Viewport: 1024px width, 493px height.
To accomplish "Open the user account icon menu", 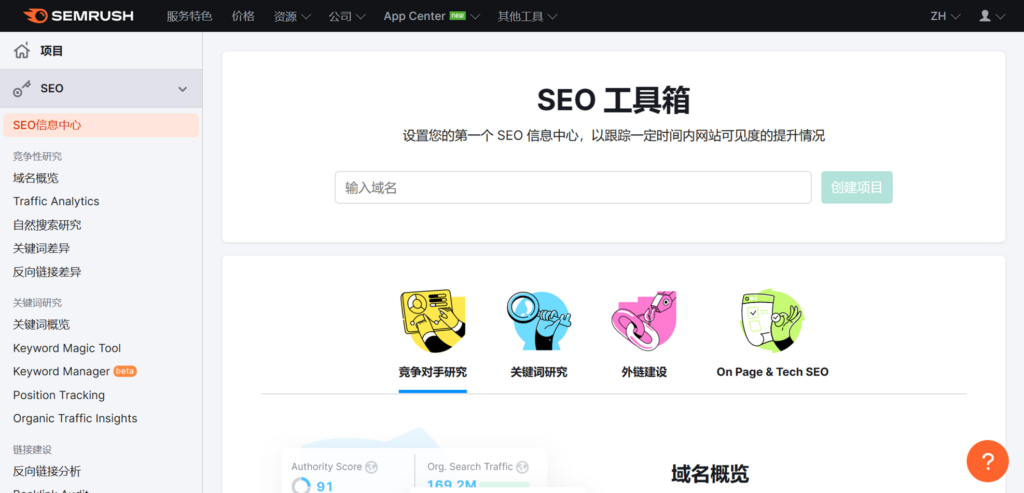I will pos(991,16).
